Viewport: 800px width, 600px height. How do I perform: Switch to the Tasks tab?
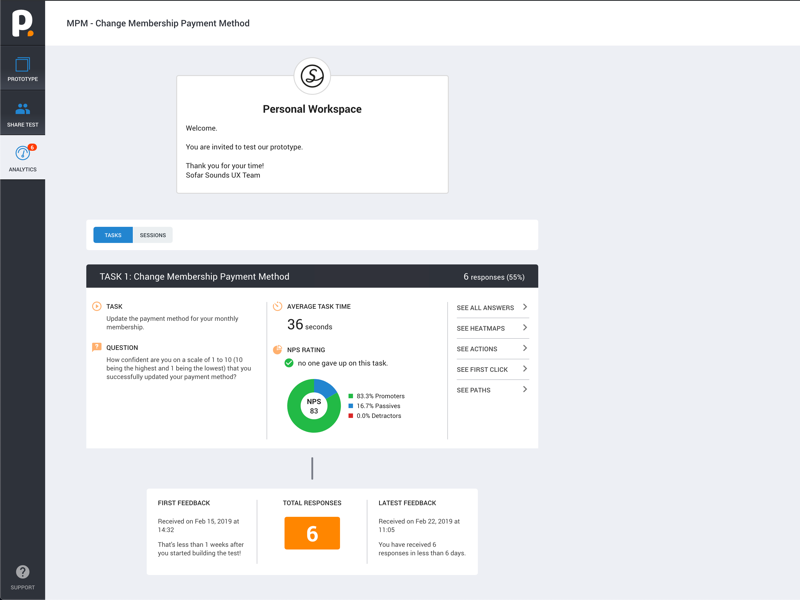click(x=113, y=235)
